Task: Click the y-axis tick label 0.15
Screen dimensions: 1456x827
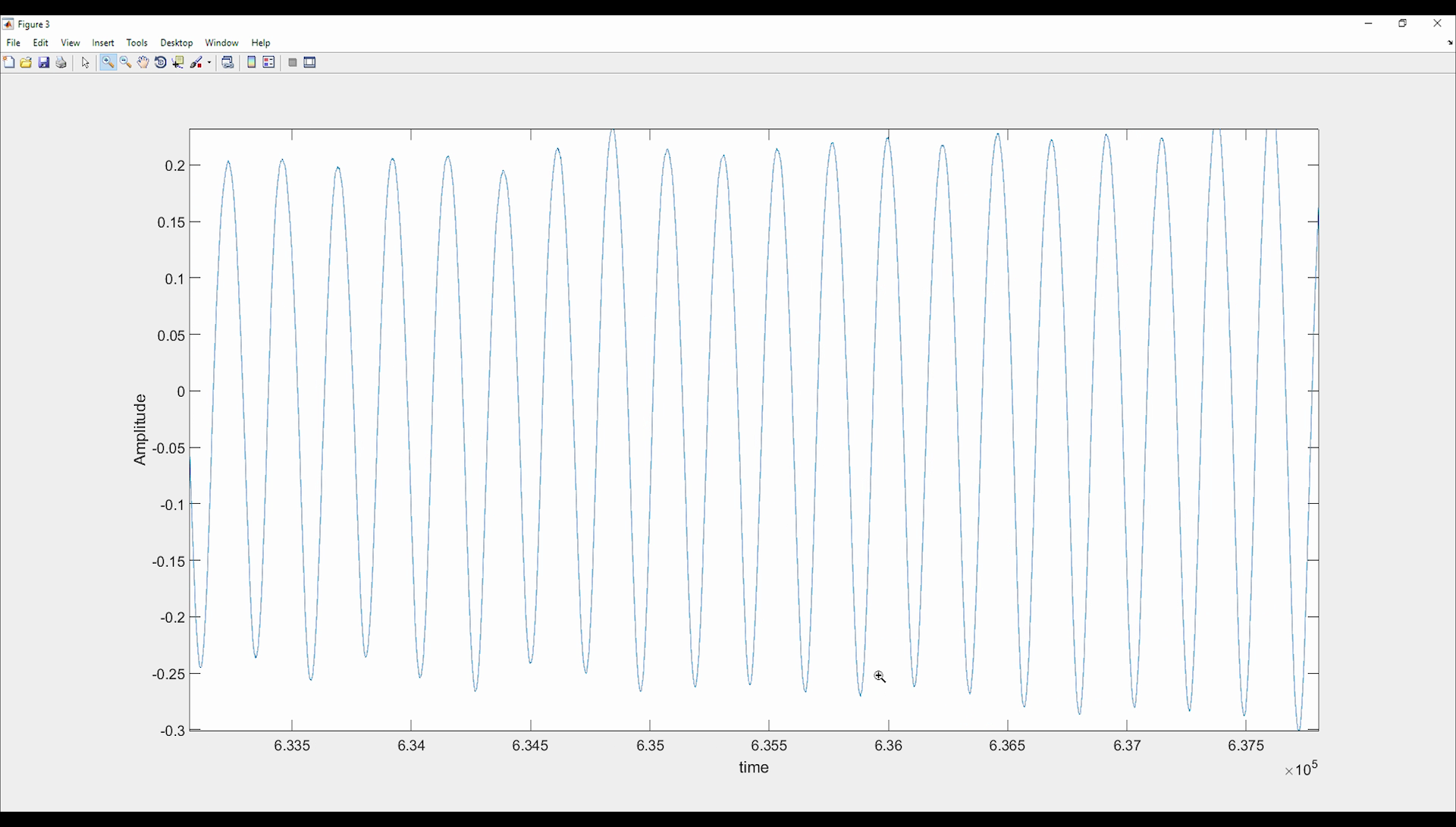Action: [171, 222]
